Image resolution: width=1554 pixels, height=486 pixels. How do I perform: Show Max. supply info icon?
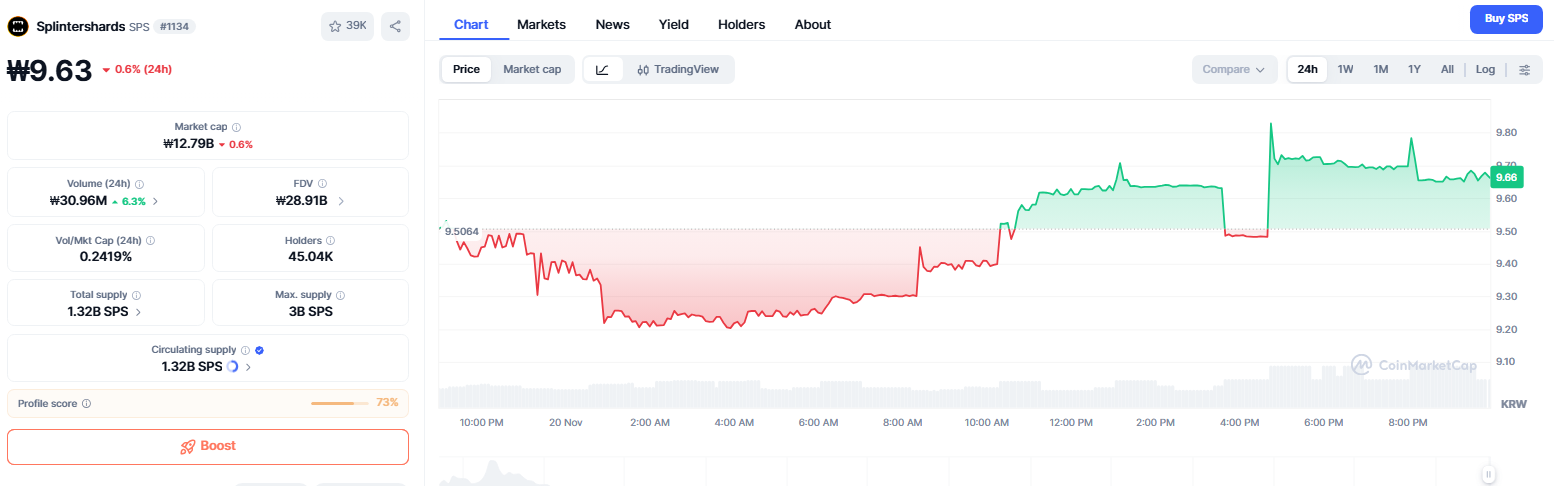341,296
